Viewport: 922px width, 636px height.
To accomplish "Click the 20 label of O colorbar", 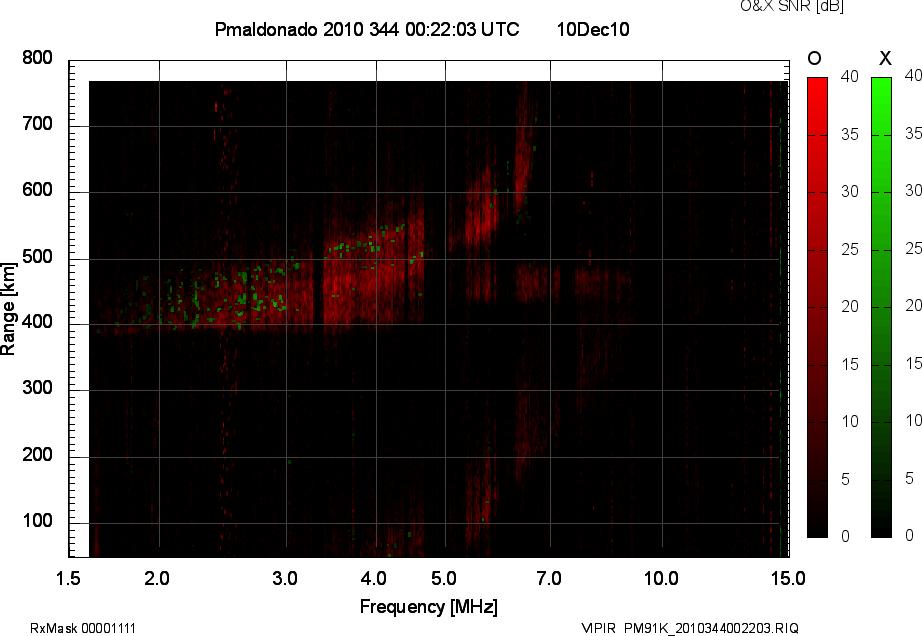I will tap(850, 306).
